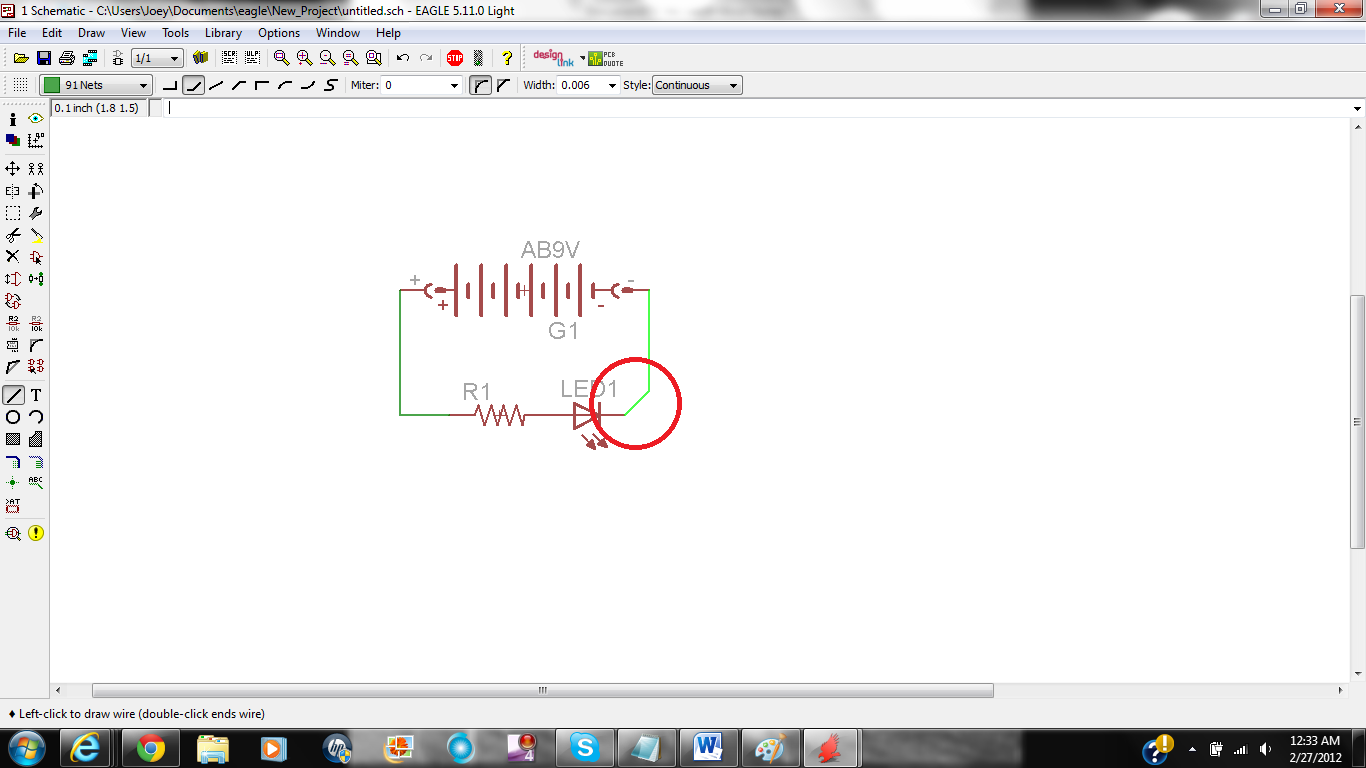Image resolution: width=1366 pixels, height=768 pixels.
Task: Select the straight diagonal wire bend style
Action: 216,85
